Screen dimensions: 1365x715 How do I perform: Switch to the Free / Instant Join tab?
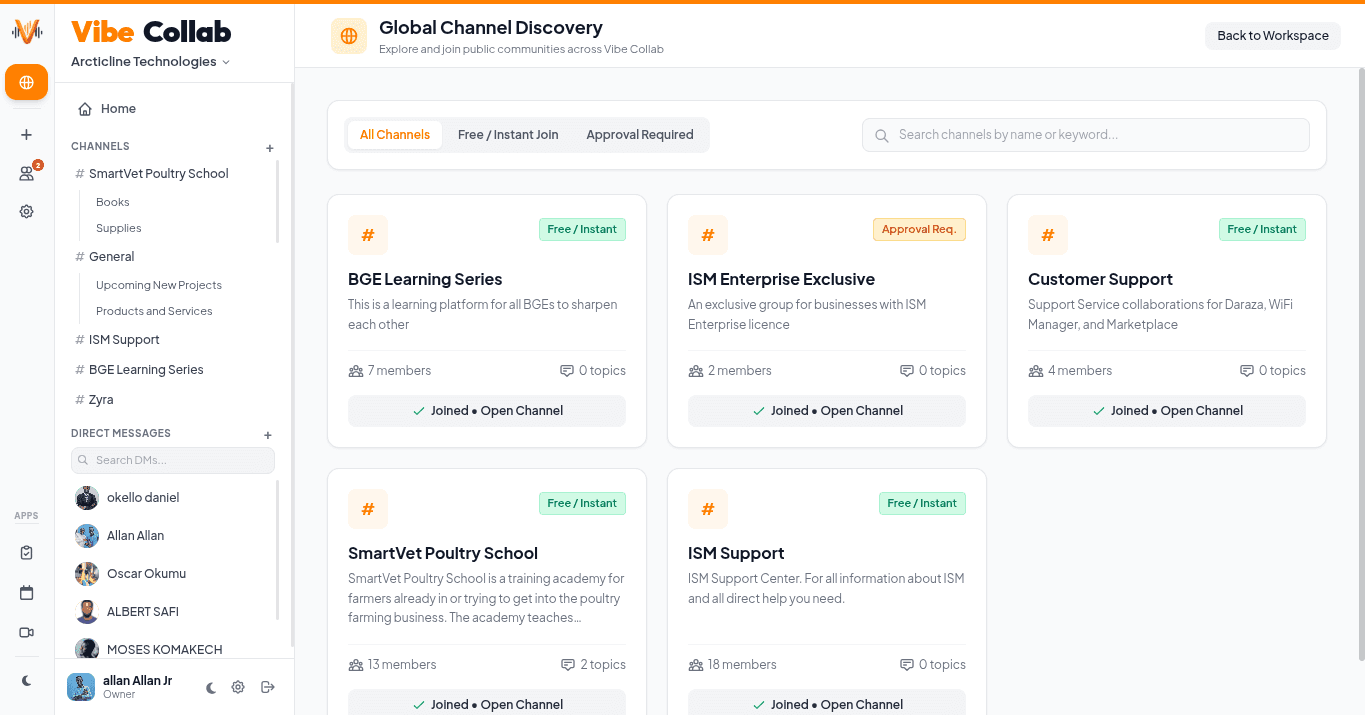508,135
